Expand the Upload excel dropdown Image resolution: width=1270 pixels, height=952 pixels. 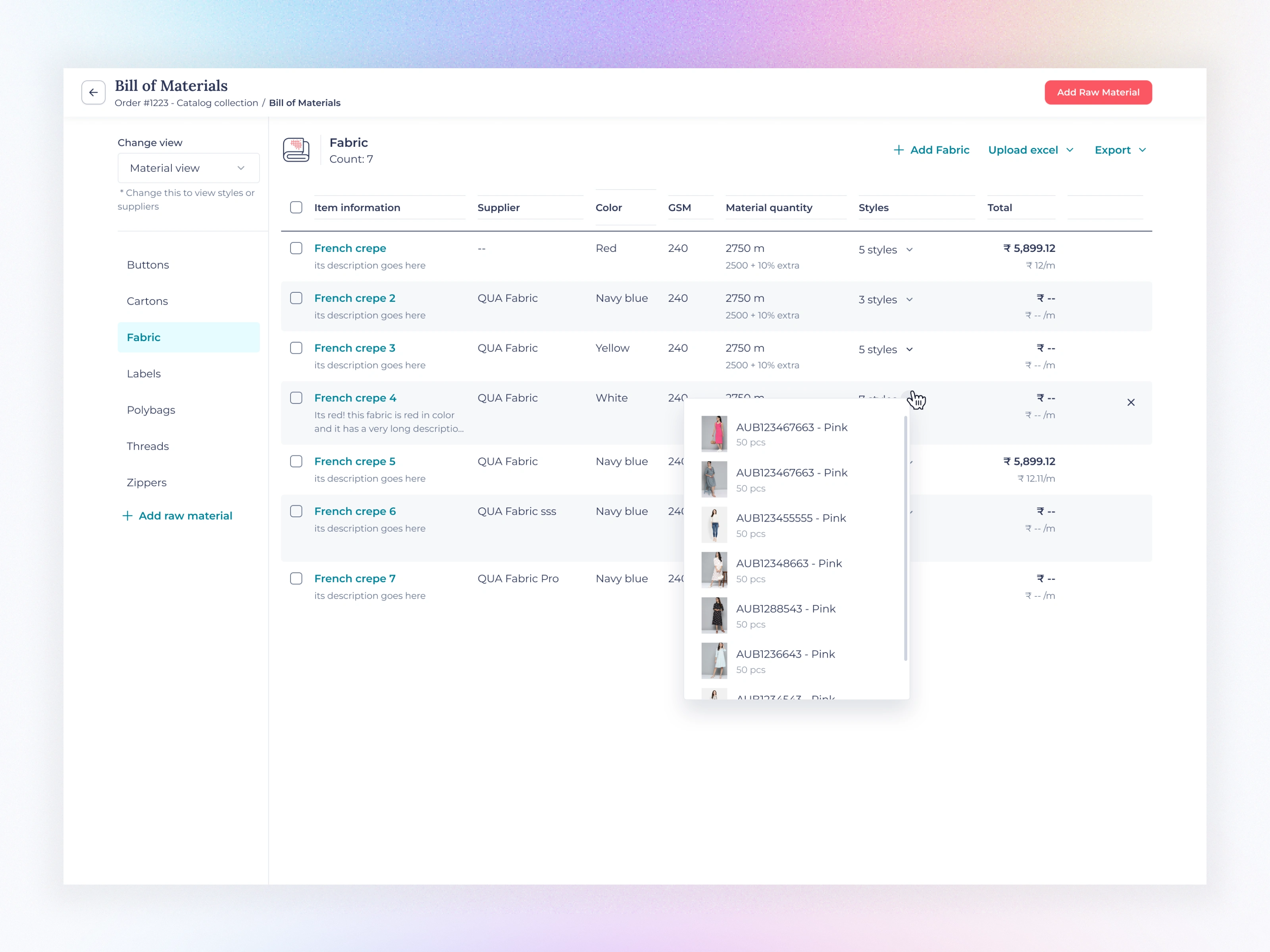1031,150
